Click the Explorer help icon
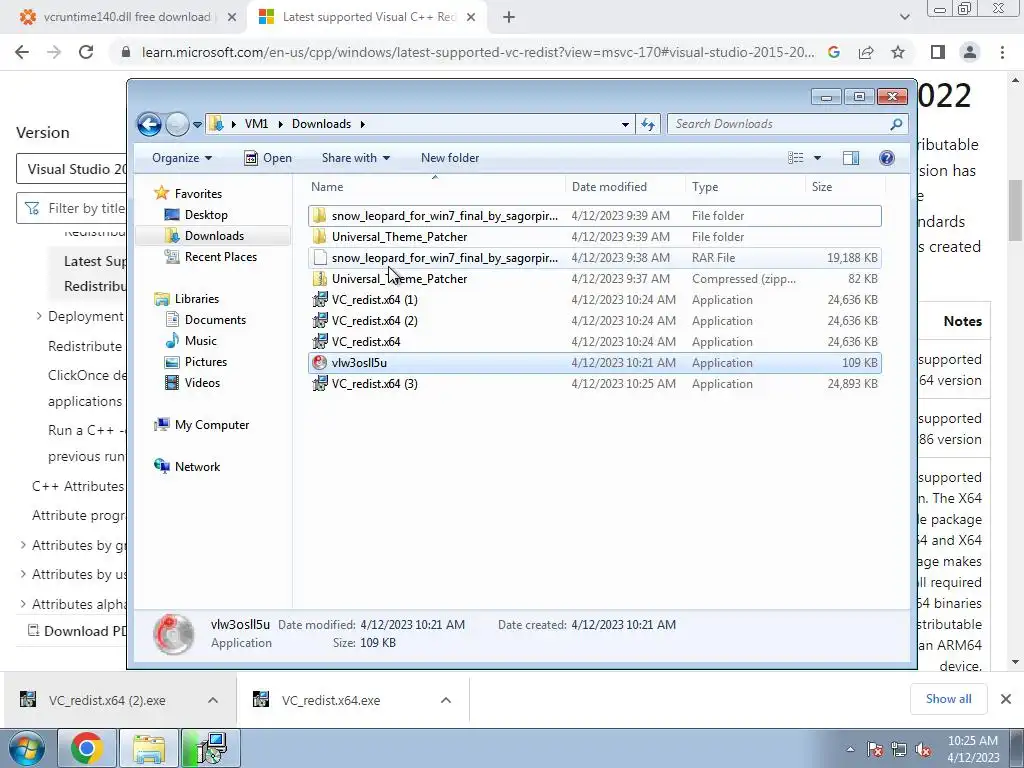This screenshot has height=768, width=1024. tap(887, 158)
